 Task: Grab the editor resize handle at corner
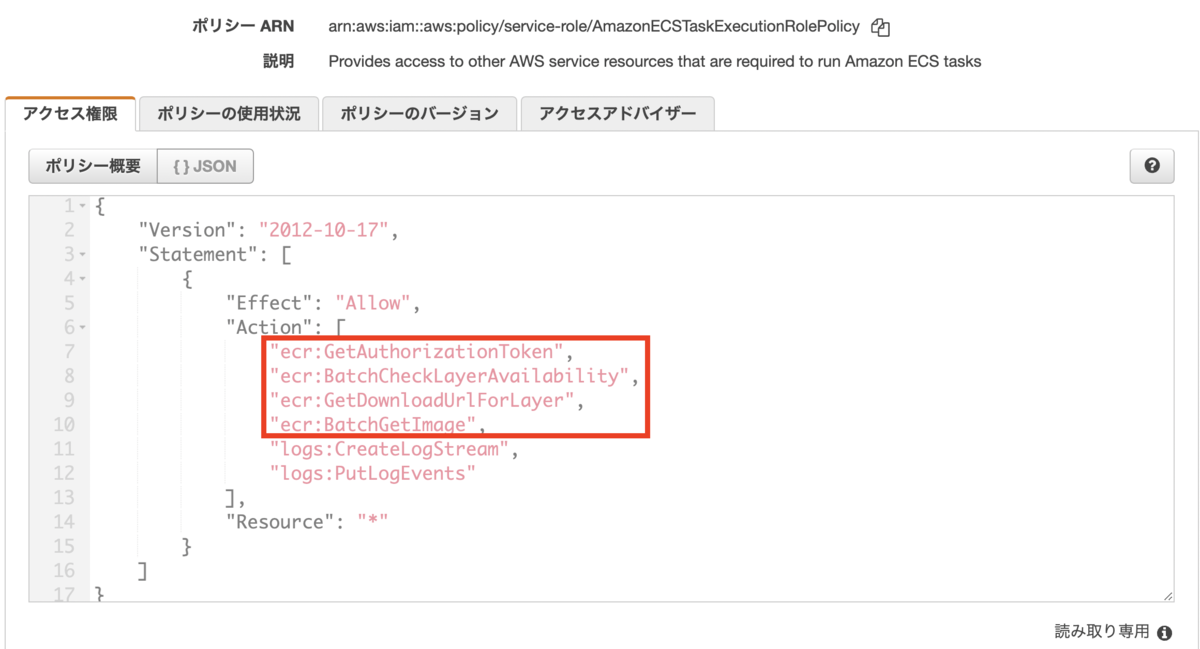(x=1167, y=595)
